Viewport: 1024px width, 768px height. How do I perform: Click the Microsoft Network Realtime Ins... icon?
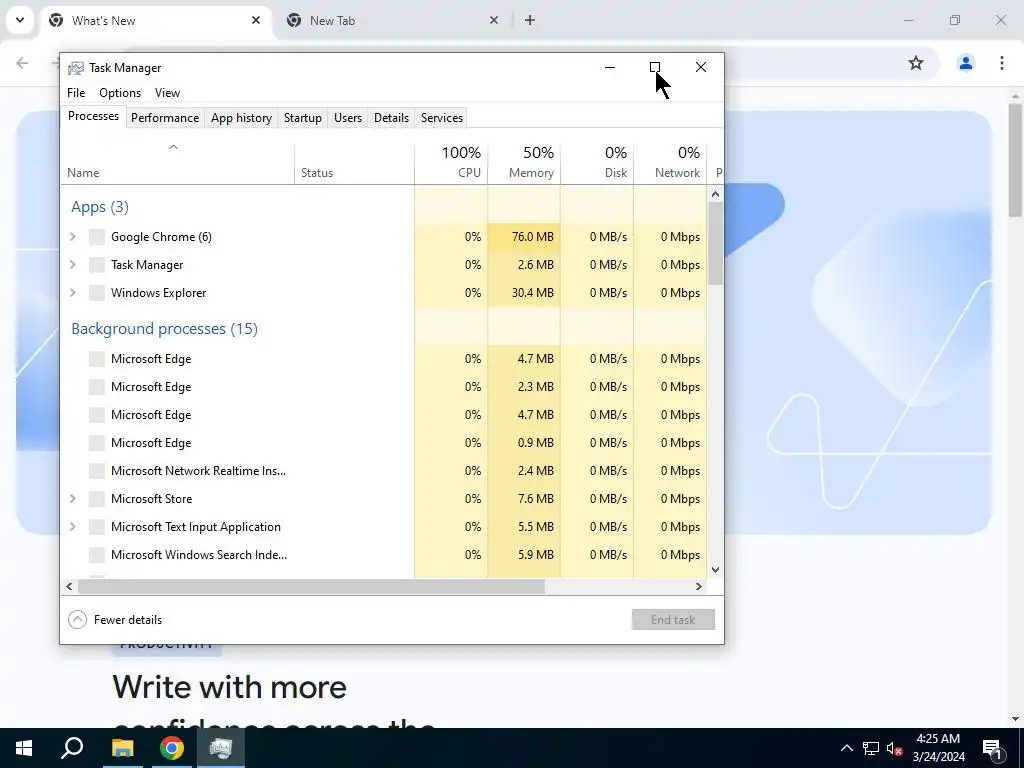point(97,471)
